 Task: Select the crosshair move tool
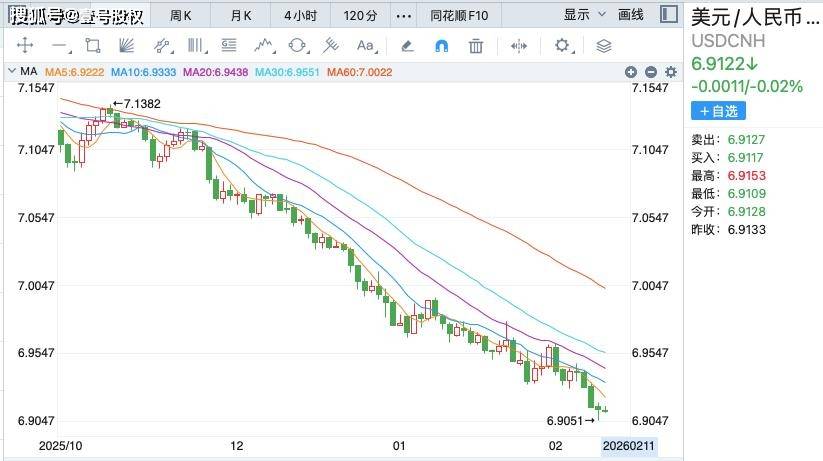(x=26, y=46)
